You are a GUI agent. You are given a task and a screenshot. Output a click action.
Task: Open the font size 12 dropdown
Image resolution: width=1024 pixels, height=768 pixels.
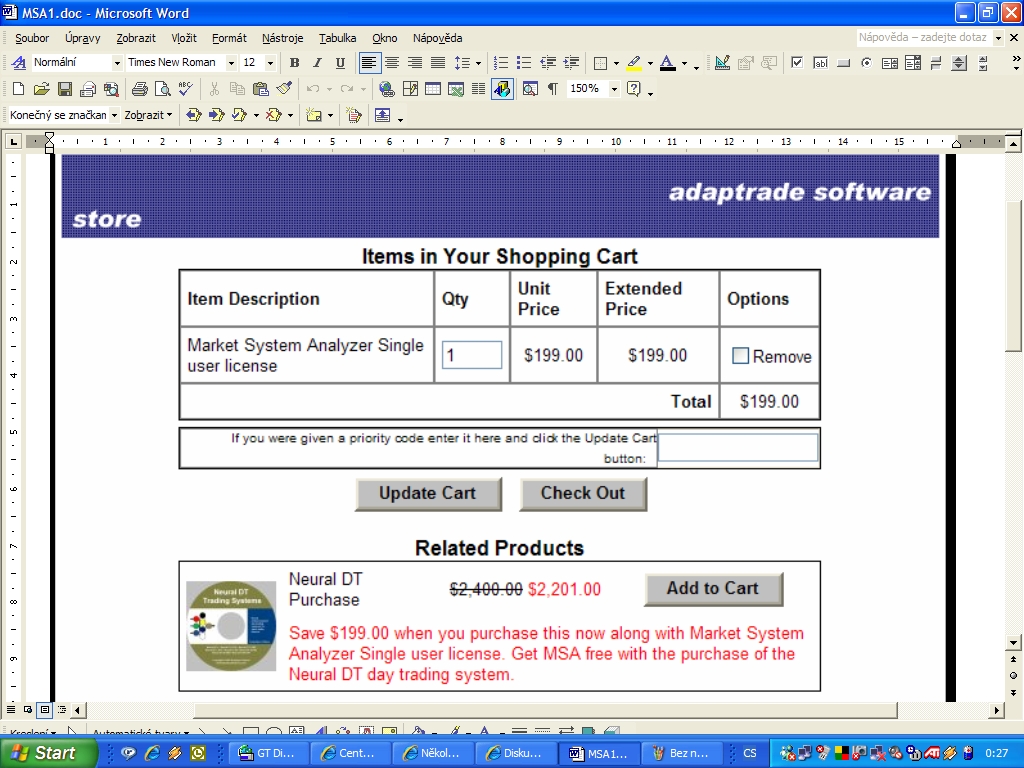tap(270, 63)
